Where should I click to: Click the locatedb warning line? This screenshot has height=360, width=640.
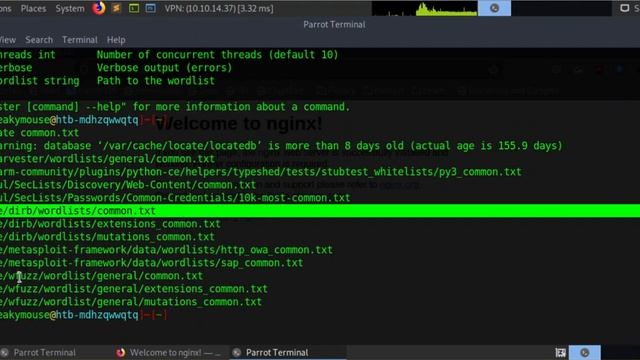pyautogui.click(x=281, y=146)
